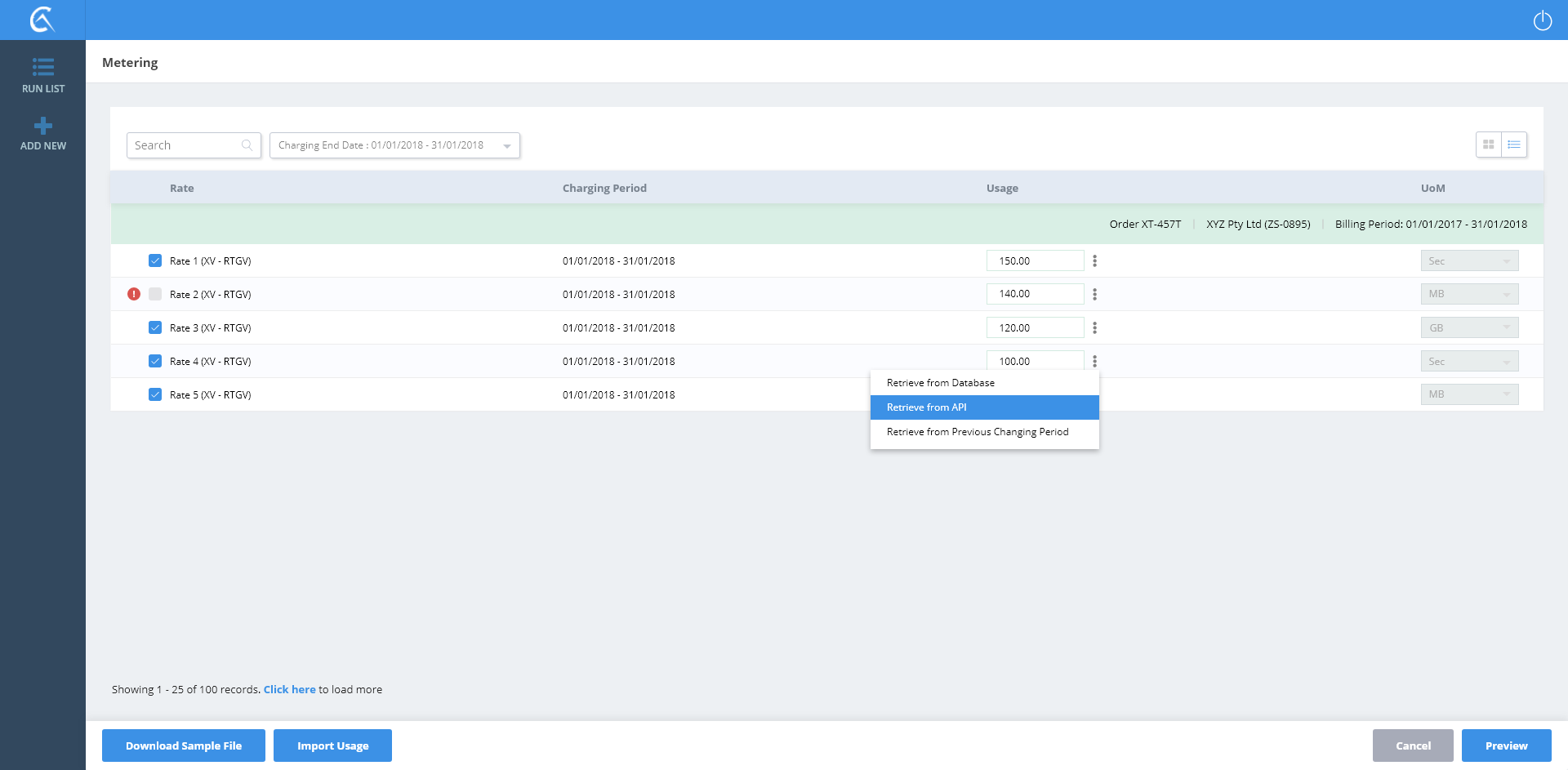Click the power logout icon
This screenshot has width=1568, height=770.
(1542, 20)
